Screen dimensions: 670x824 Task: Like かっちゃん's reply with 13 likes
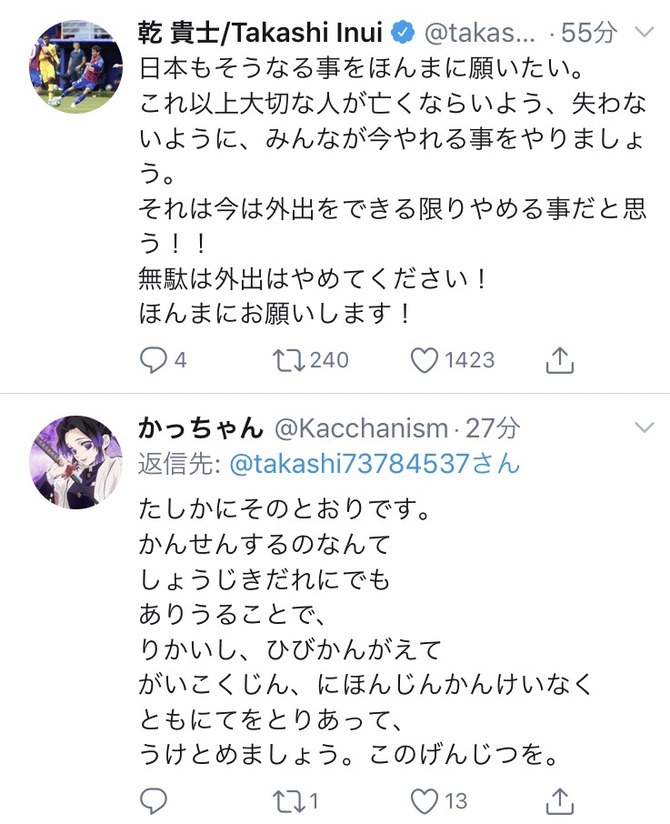coord(424,801)
